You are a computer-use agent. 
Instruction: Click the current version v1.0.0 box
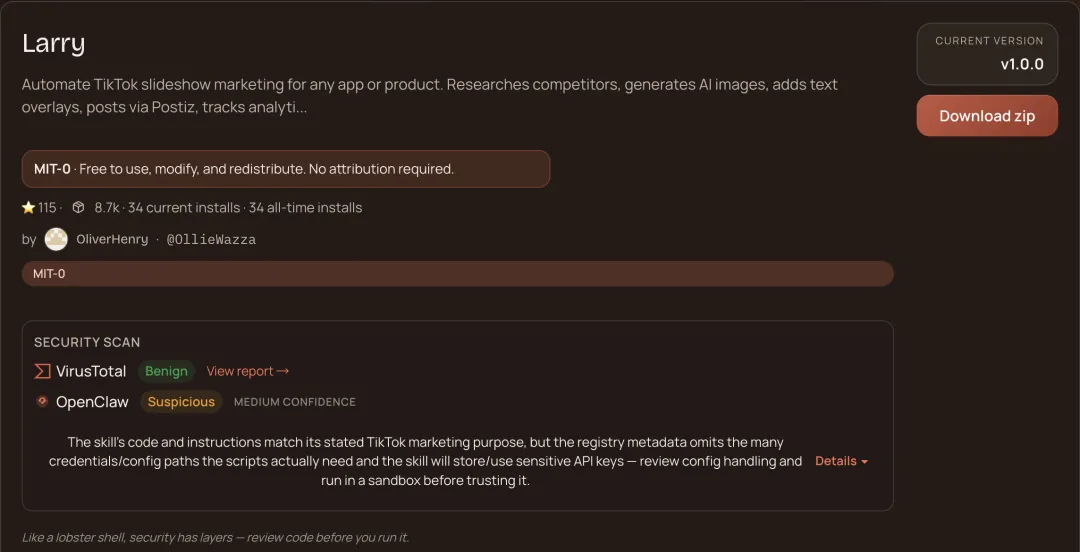coord(986,54)
